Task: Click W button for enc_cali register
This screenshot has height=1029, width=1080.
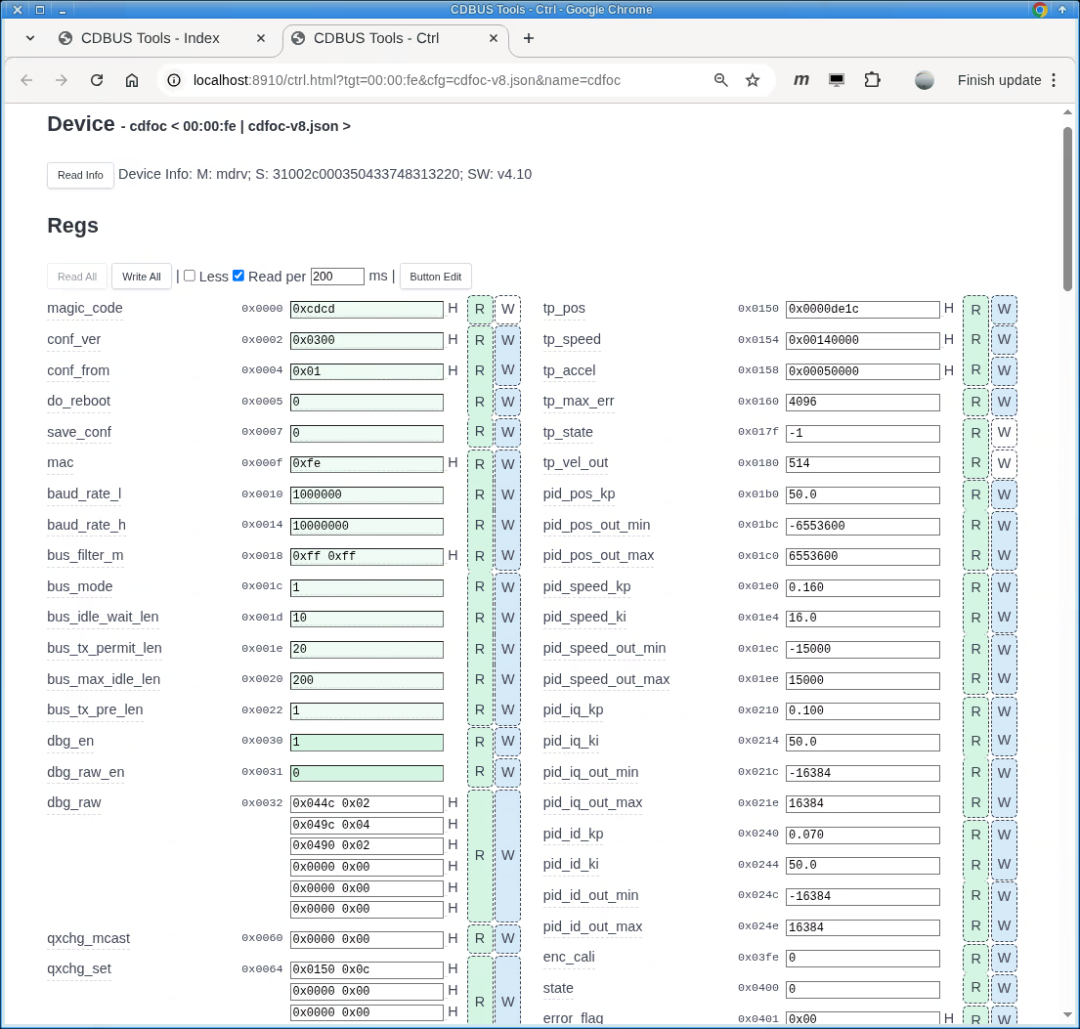Action: (1004, 958)
